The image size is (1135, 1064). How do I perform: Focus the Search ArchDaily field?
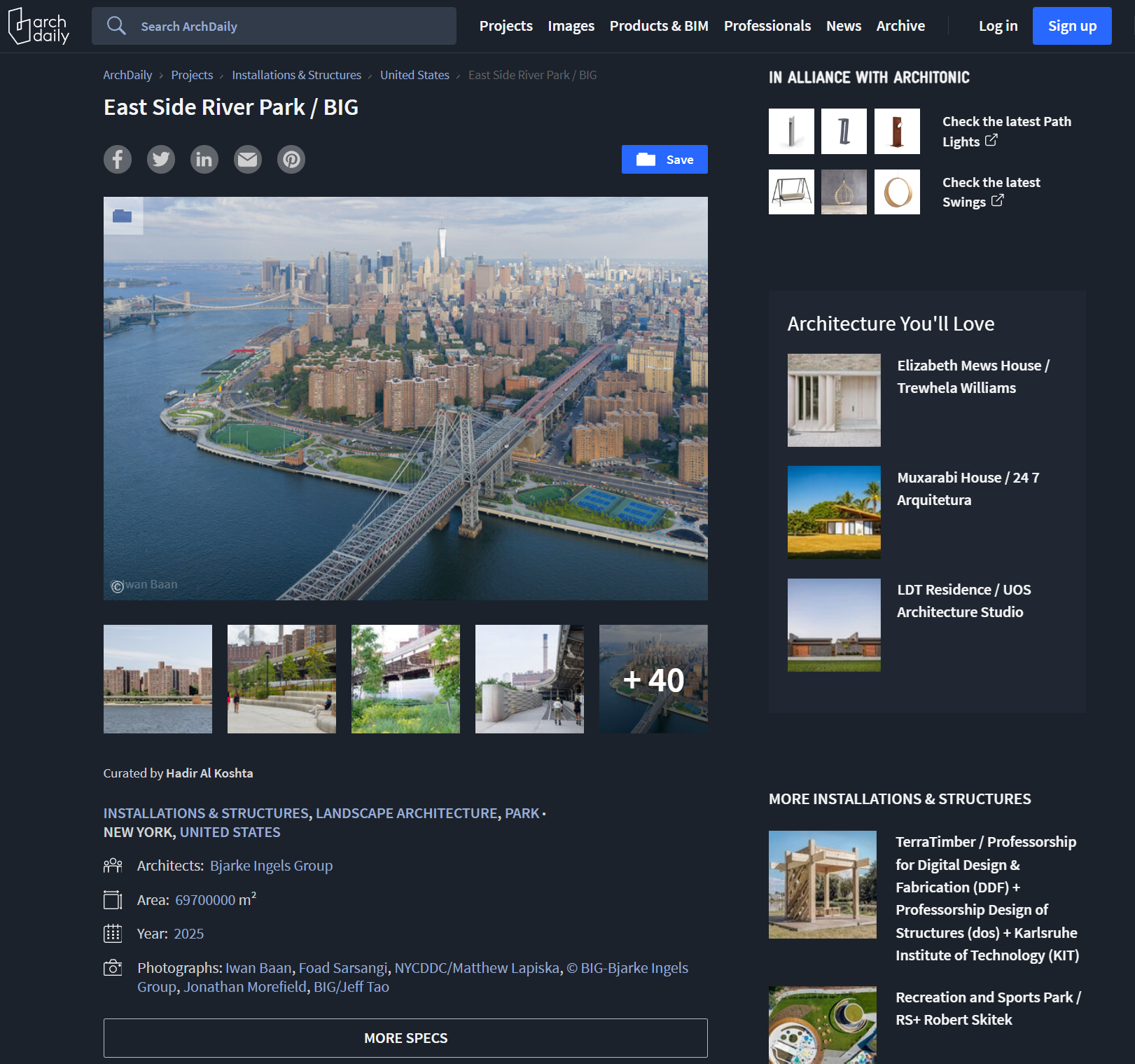274,26
